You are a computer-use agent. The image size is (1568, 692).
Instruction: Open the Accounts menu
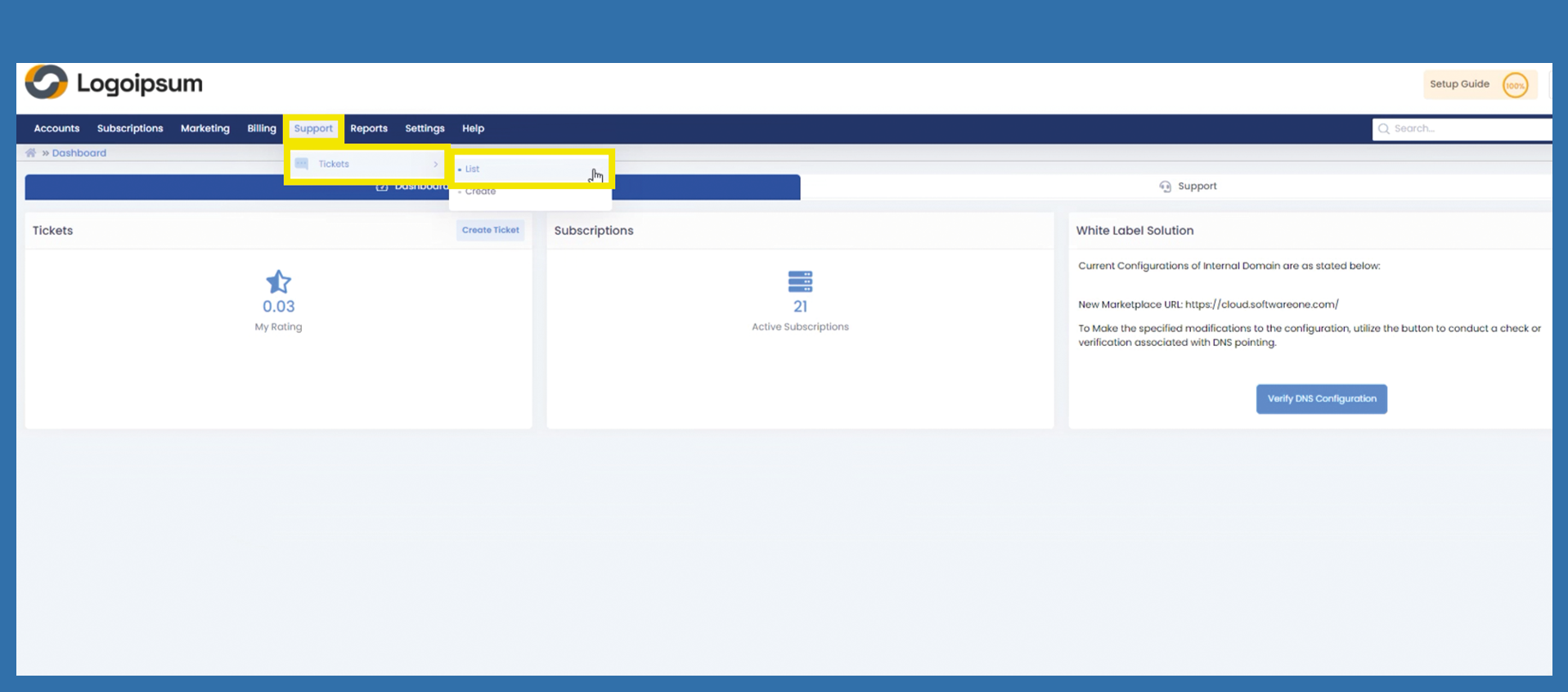click(56, 128)
